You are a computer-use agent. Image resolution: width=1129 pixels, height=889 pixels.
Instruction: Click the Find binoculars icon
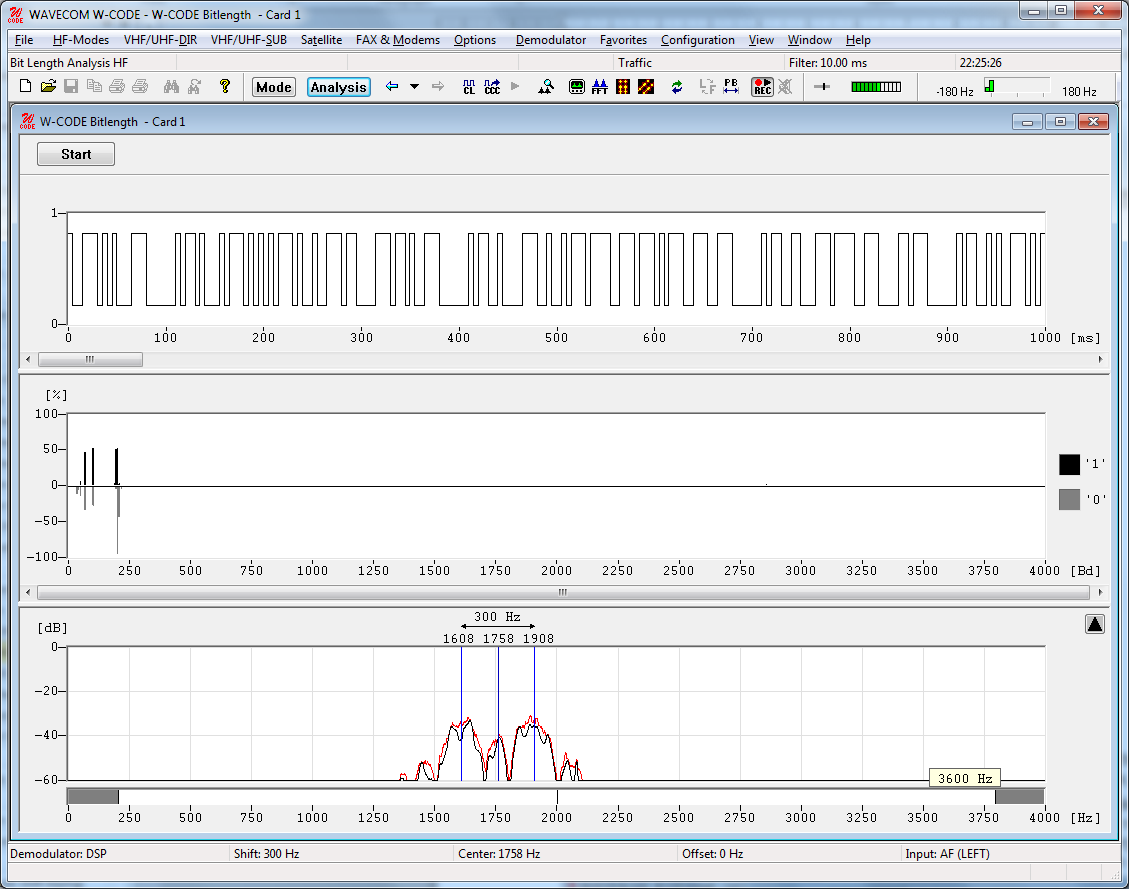click(171, 86)
